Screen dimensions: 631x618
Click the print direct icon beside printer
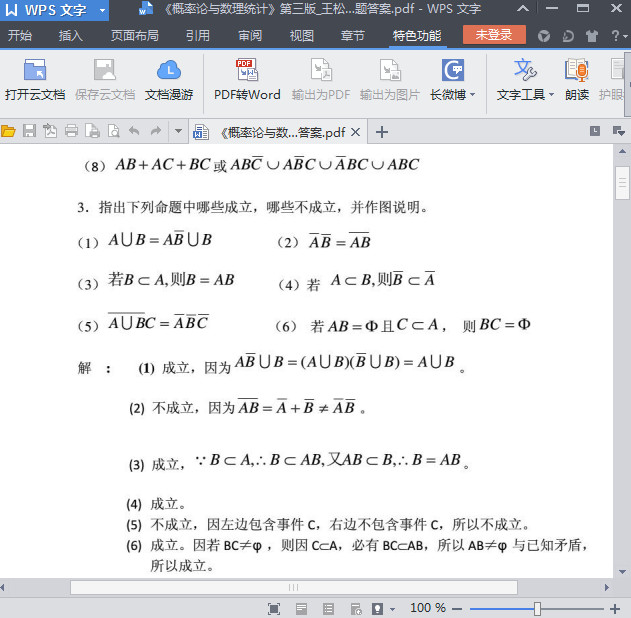pyautogui.click(x=92, y=131)
